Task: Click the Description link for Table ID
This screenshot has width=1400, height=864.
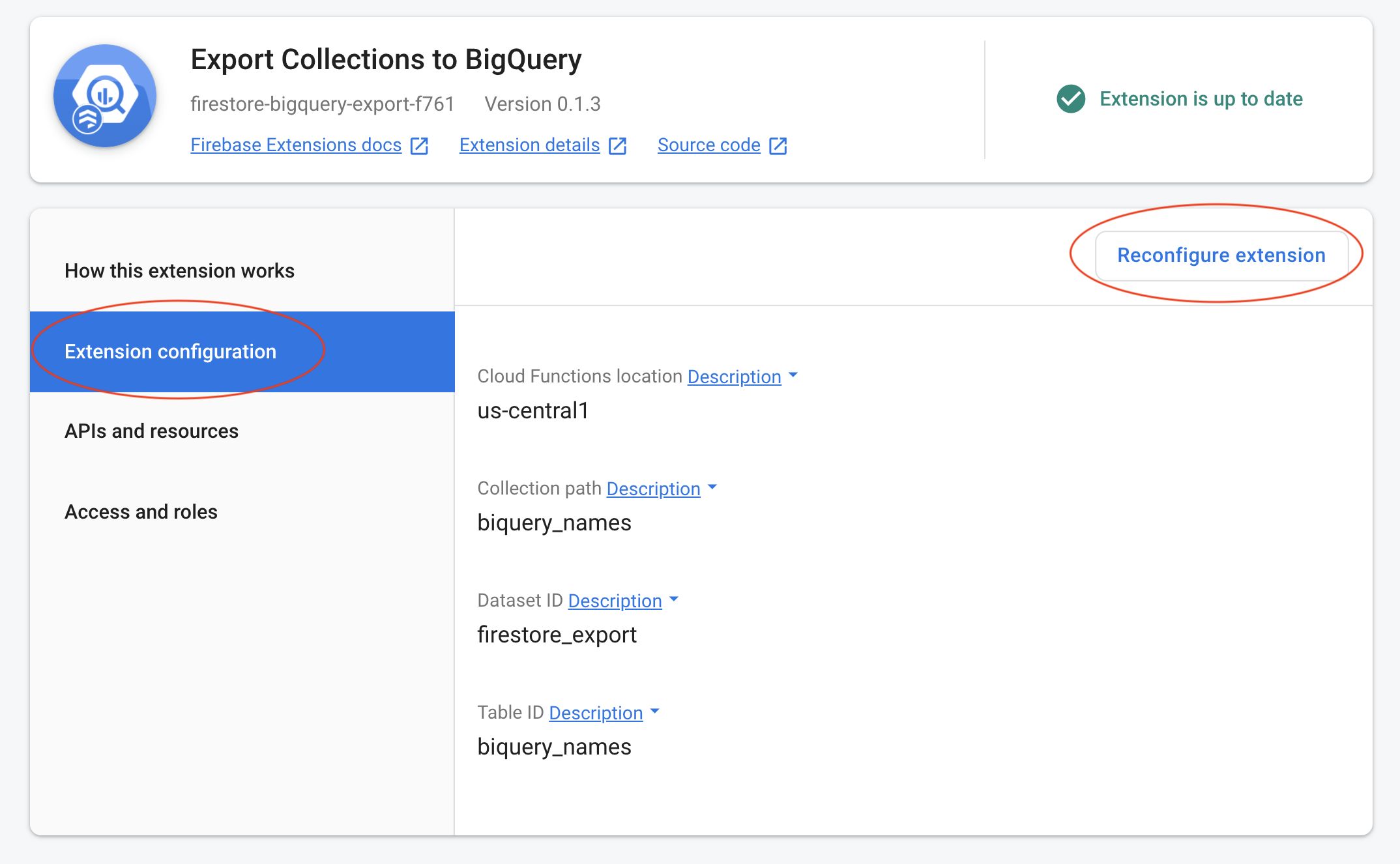Action: point(596,713)
